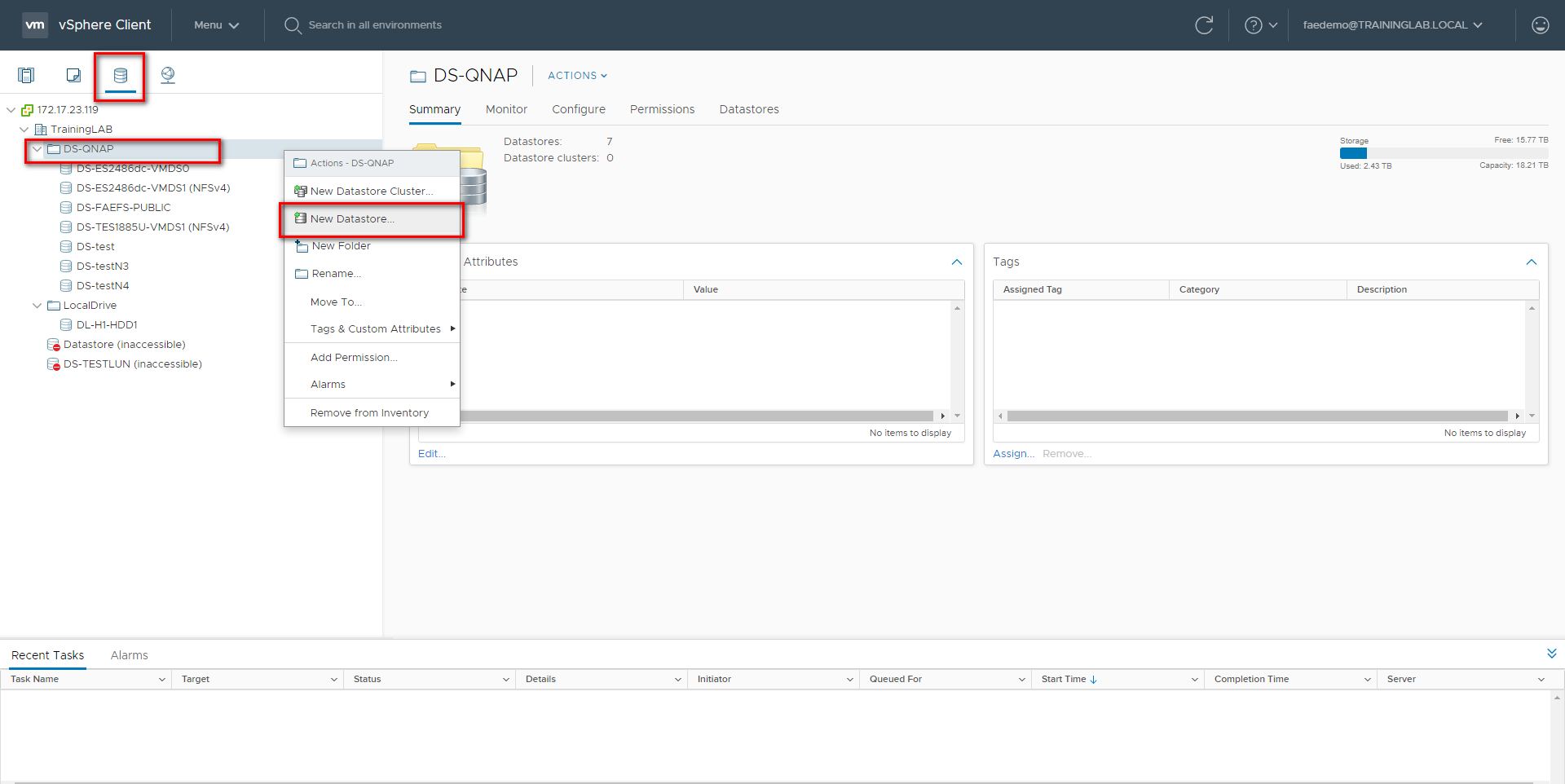
Task: Choose Add Permission... from context menu
Action: pyautogui.click(x=372, y=358)
